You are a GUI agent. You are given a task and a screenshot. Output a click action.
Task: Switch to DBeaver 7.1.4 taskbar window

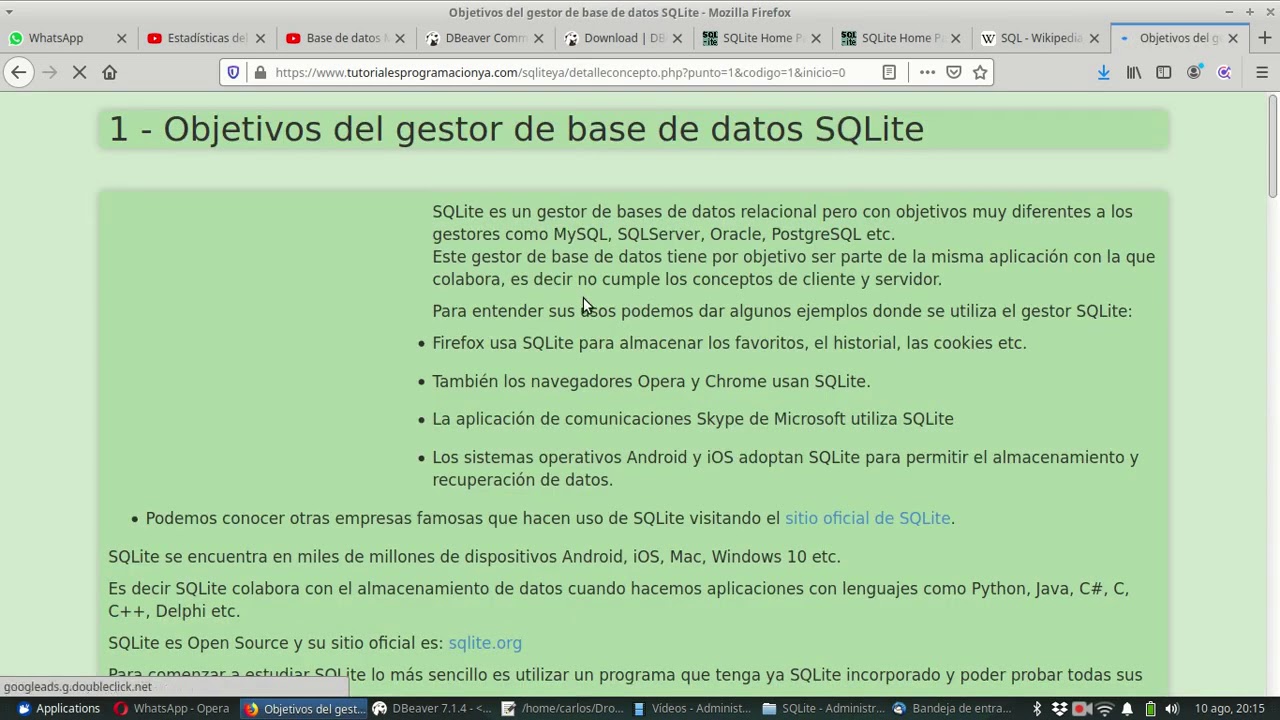point(432,709)
